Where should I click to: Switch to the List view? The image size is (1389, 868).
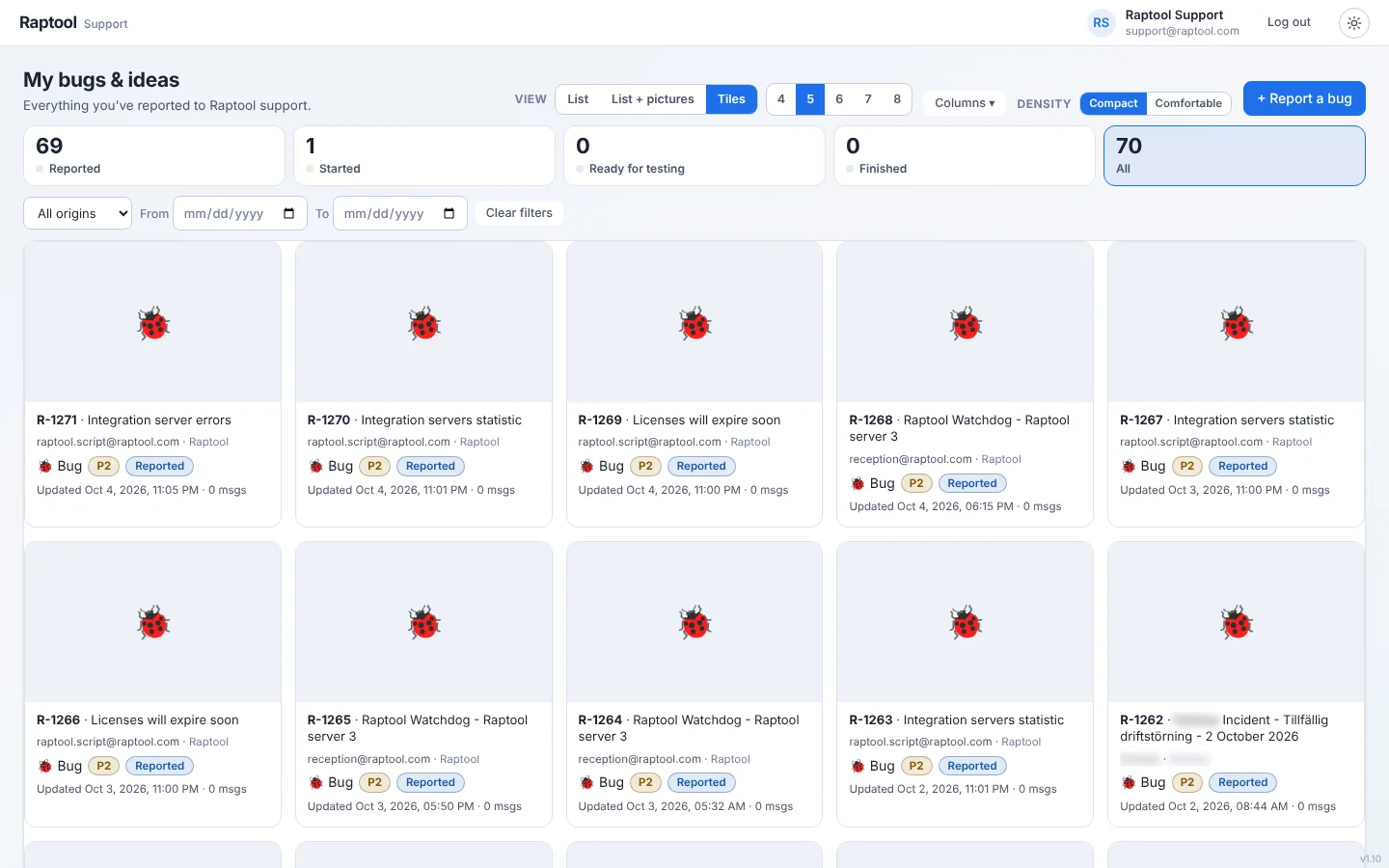578,99
